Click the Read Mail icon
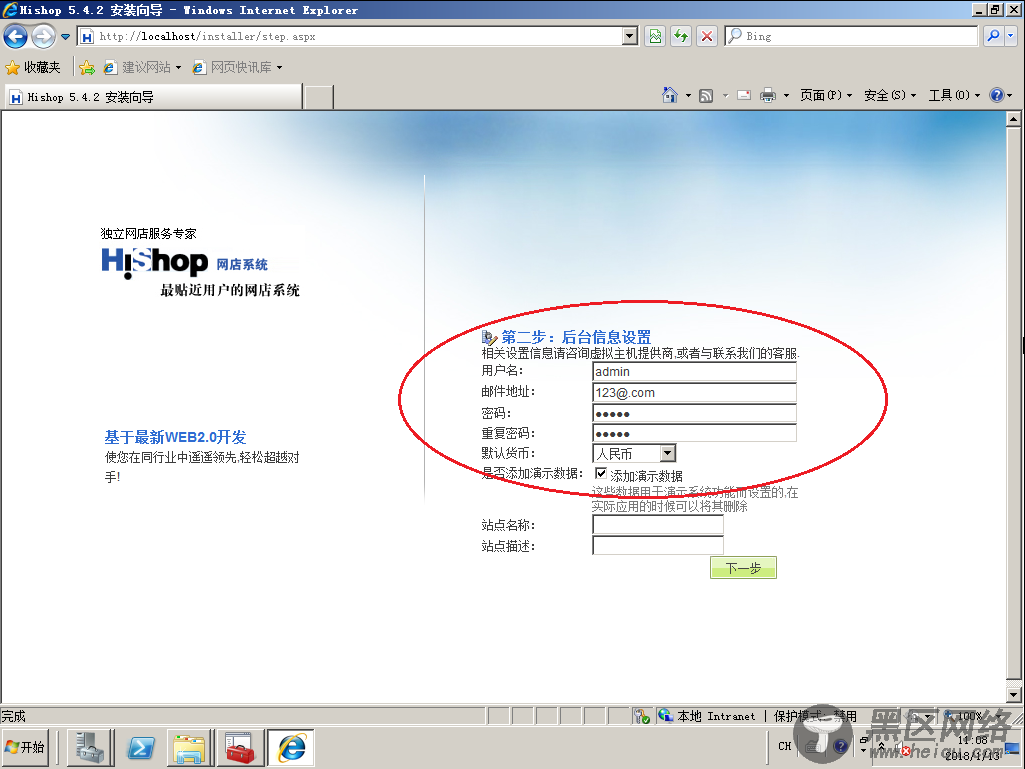Screen dimensions: 1025x769 tap(744, 95)
